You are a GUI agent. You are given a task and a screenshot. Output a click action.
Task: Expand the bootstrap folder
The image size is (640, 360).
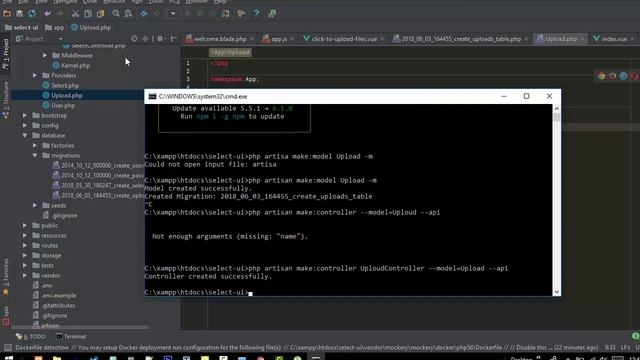25,115
